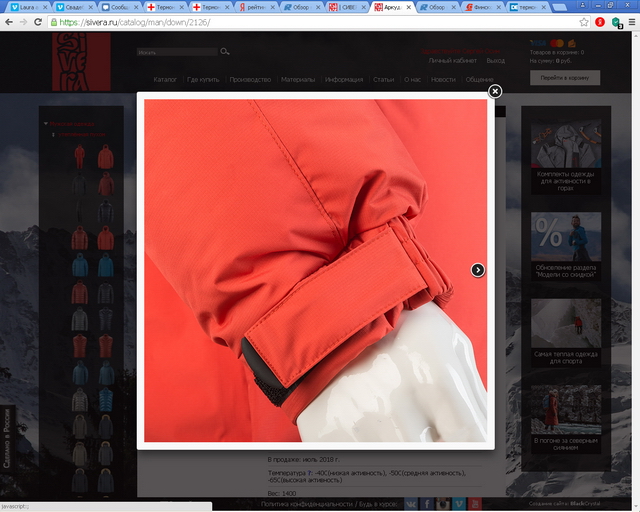This screenshot has height=512, width=640.
Task: Open a new browser tab
Action: coord(559,7)
